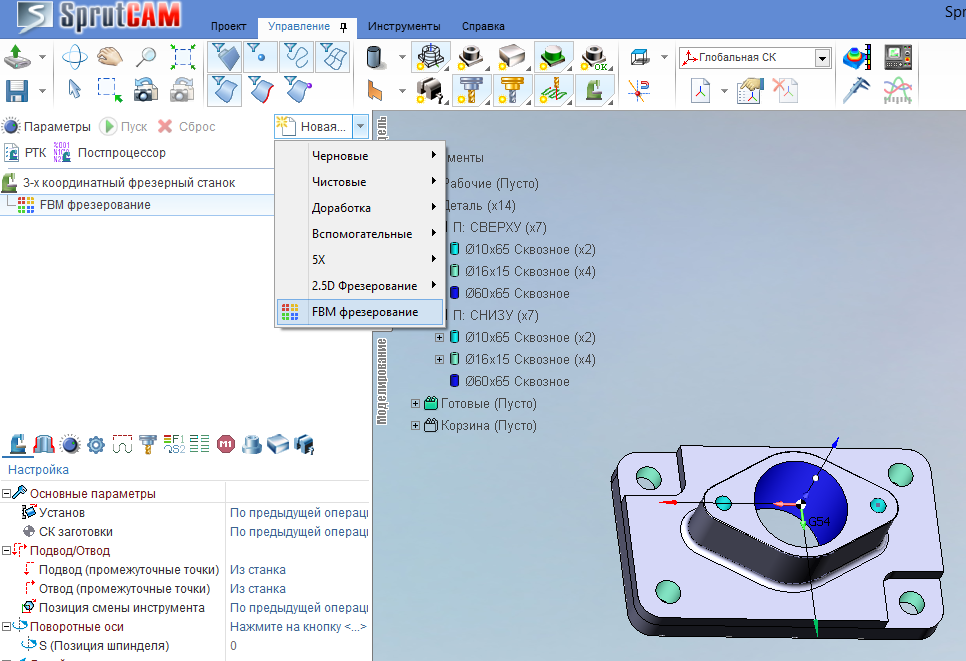This screenshot has width=966, height=661.
Task: Open the M1 commands tab icon
Action: [x=225, y=444]
